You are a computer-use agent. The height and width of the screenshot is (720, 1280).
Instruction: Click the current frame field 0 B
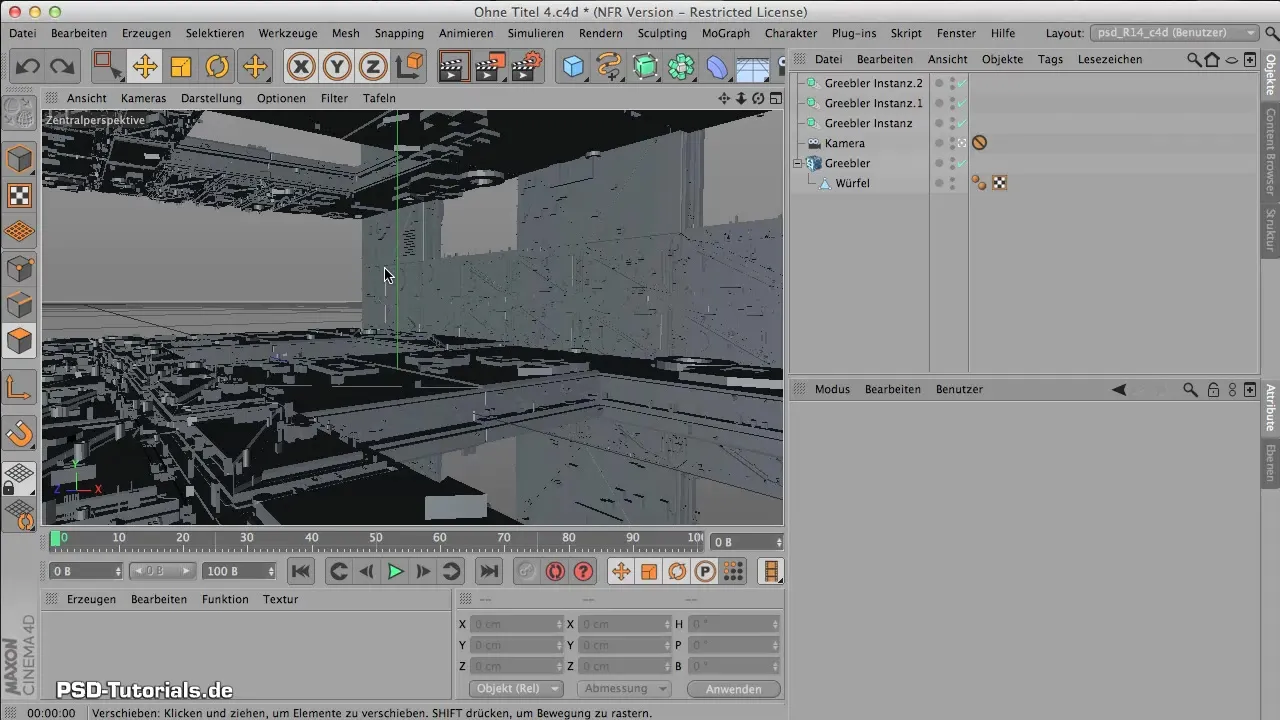86,571
